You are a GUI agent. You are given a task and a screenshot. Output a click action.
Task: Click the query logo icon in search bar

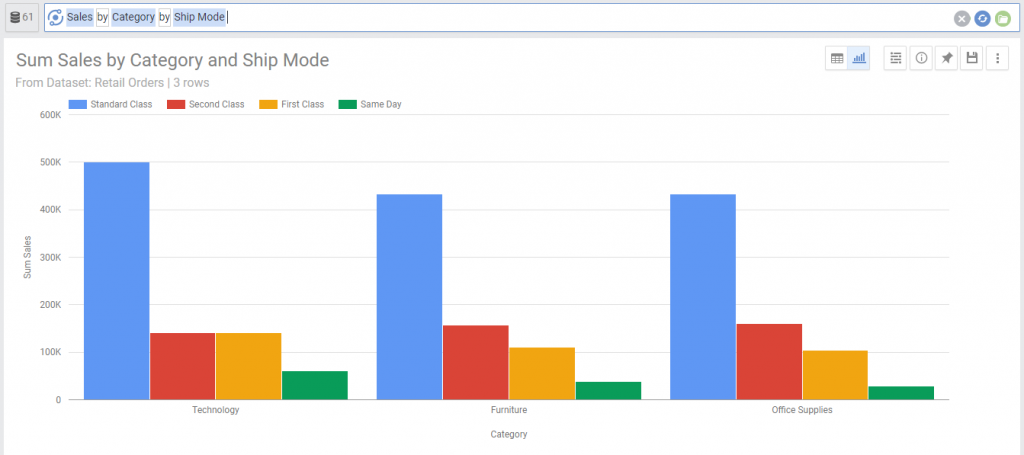[56, 18]
